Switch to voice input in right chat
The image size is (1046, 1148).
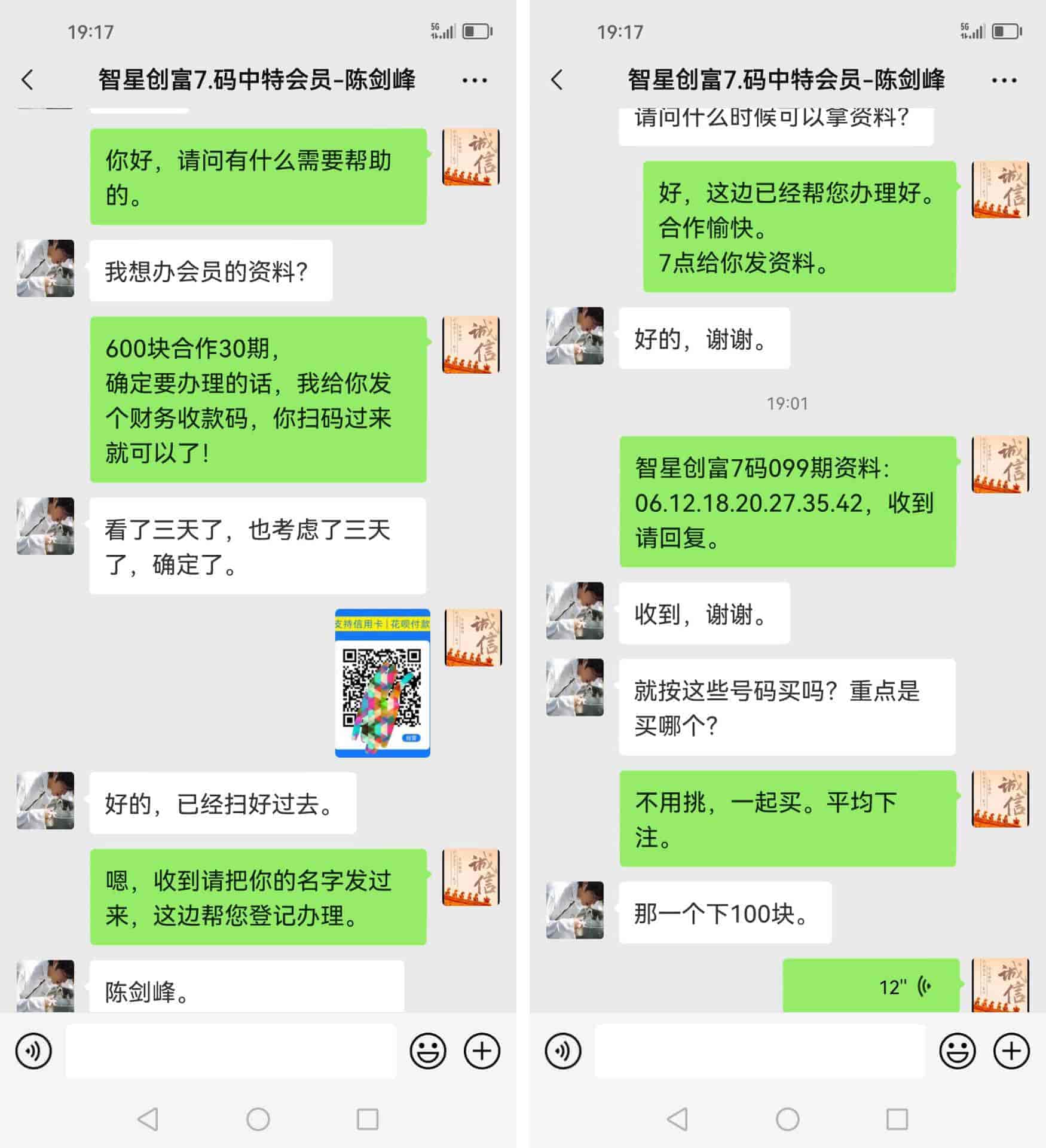point(563,1051)
